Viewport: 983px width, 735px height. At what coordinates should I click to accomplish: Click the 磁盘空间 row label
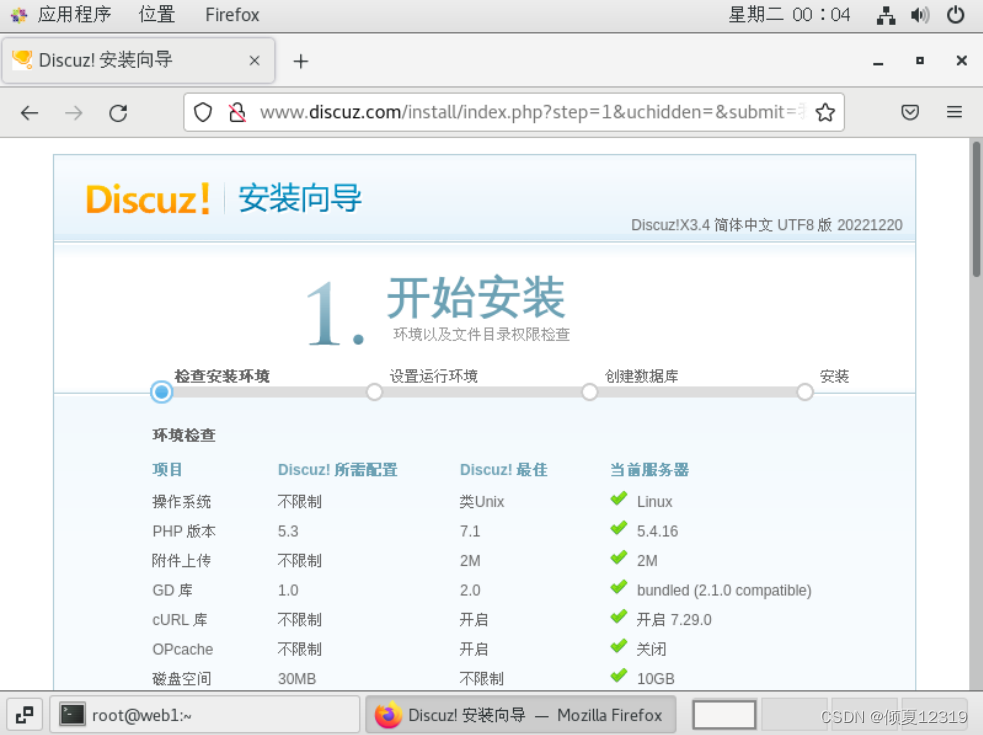[x=182, y=679]
